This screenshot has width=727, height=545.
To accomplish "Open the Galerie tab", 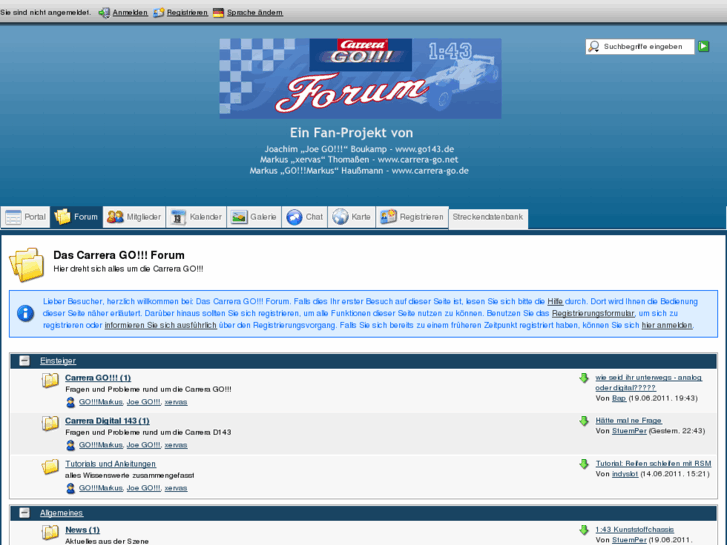I will 254,217.
